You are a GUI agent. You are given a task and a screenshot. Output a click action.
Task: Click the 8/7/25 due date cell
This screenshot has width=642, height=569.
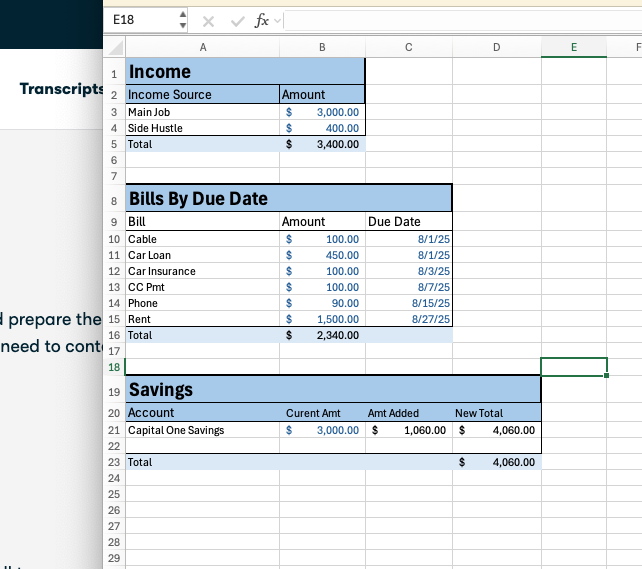(x=409, y=287)
